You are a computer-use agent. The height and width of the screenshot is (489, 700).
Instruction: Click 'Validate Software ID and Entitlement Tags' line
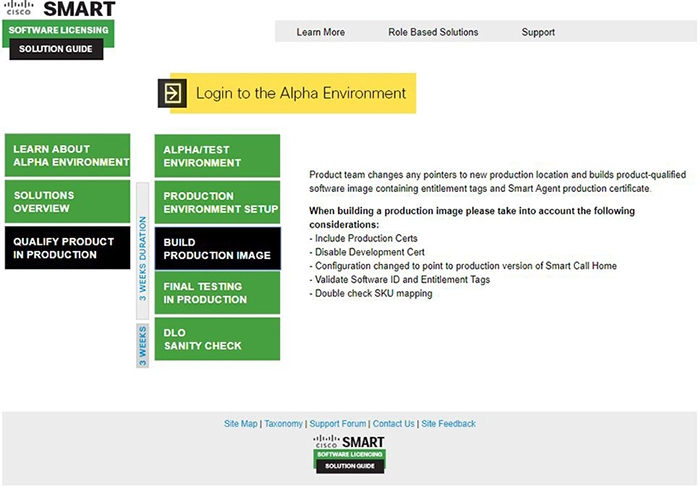click(400, 280)
